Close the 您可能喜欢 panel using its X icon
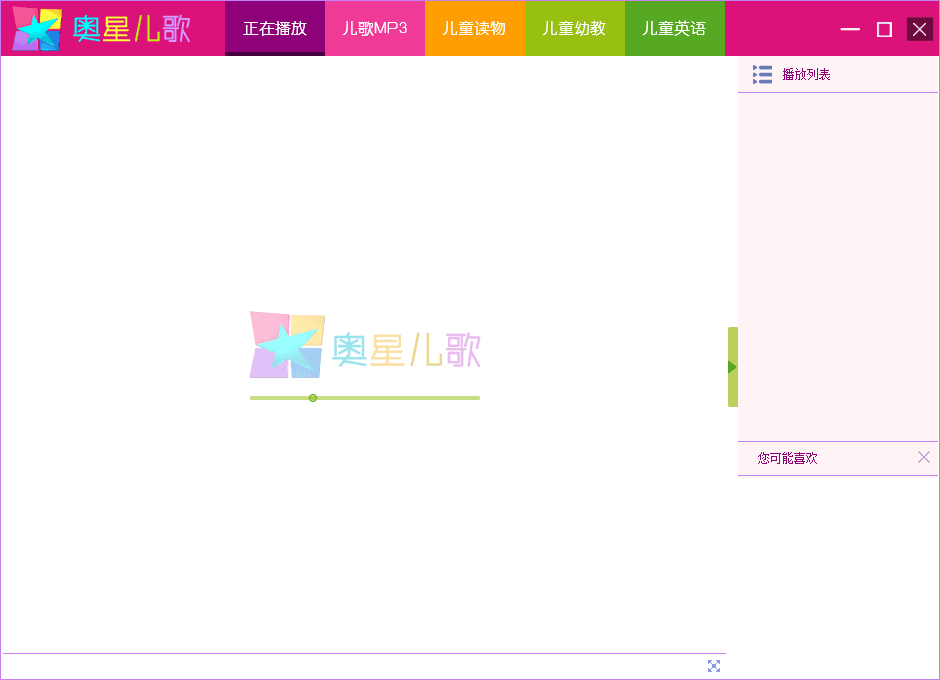The height and width of the screenshot is (680, 940). pyautogui.click(x=923, y=457)
